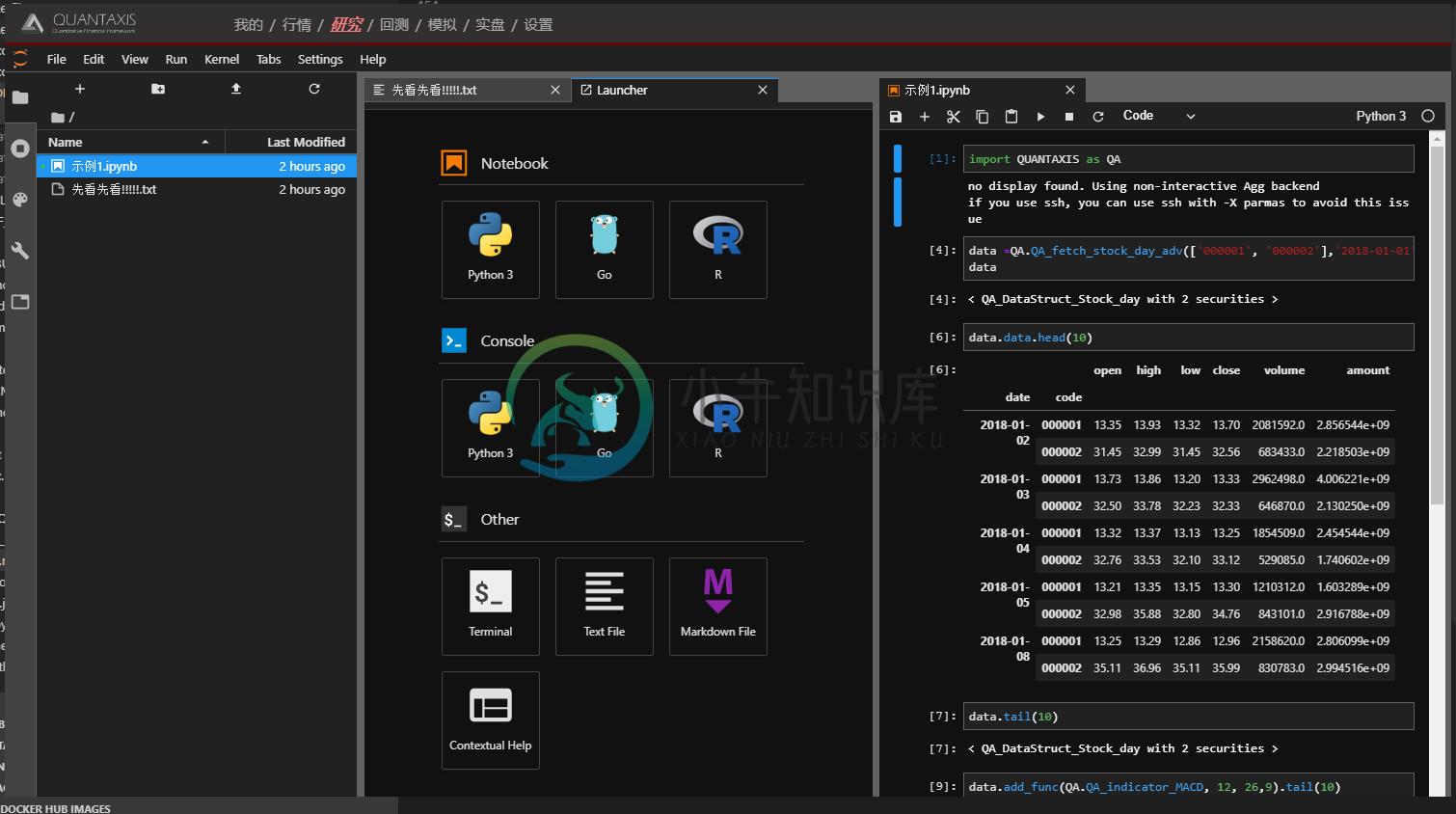This screenshot has height=814, width=1456.
Task: Close the 先看先看!!!!!.txt tab
Action: 555,90
